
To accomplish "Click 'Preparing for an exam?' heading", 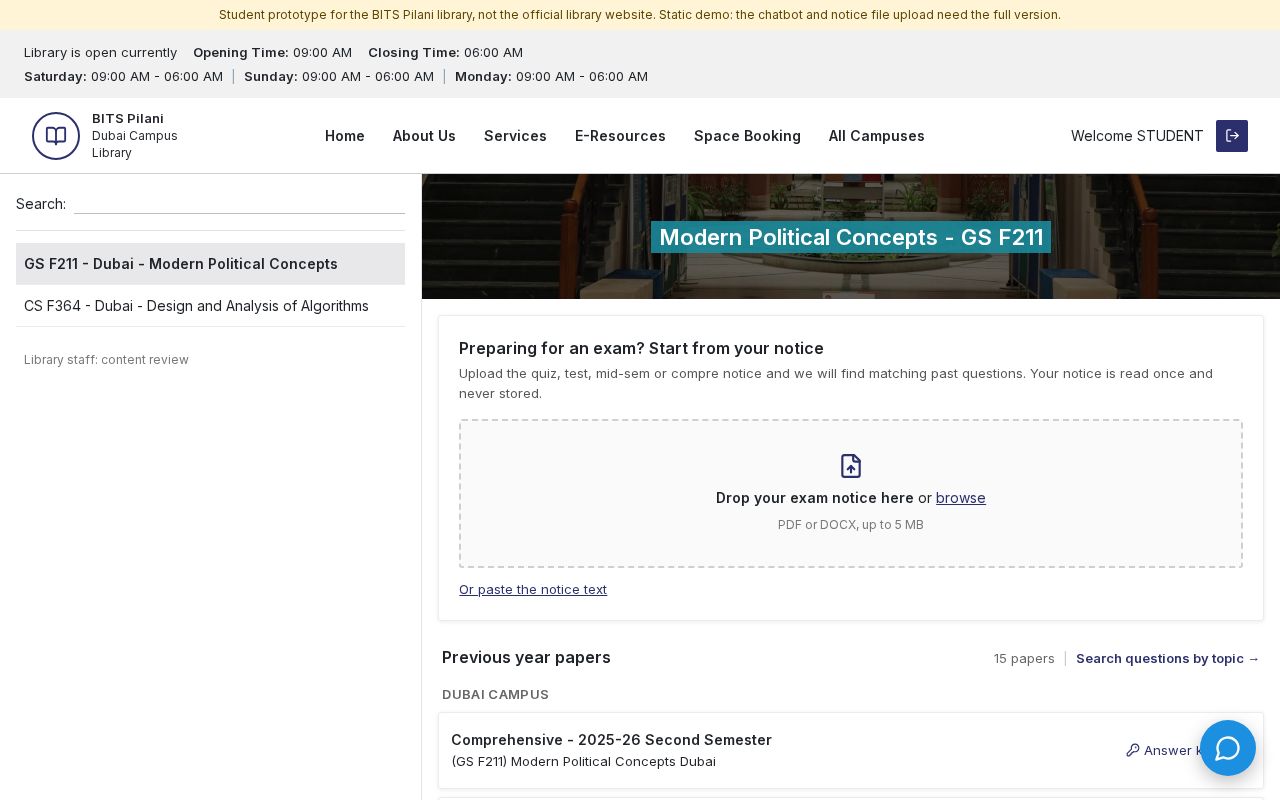I will [x=641, y=348].
